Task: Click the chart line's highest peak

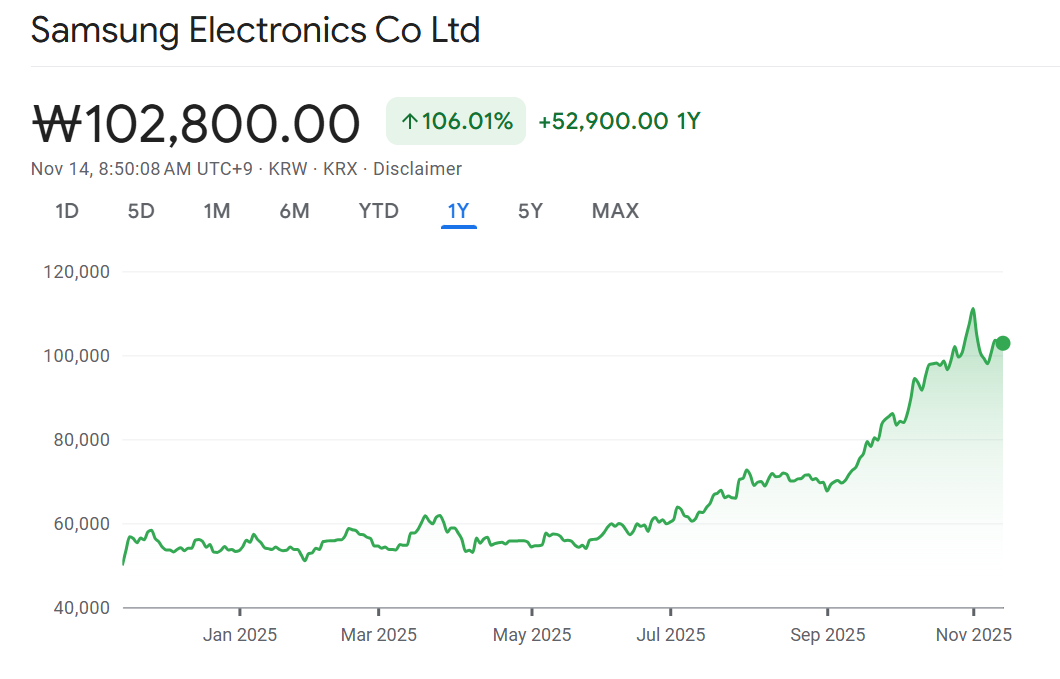Action: click(x=973, y=309)
